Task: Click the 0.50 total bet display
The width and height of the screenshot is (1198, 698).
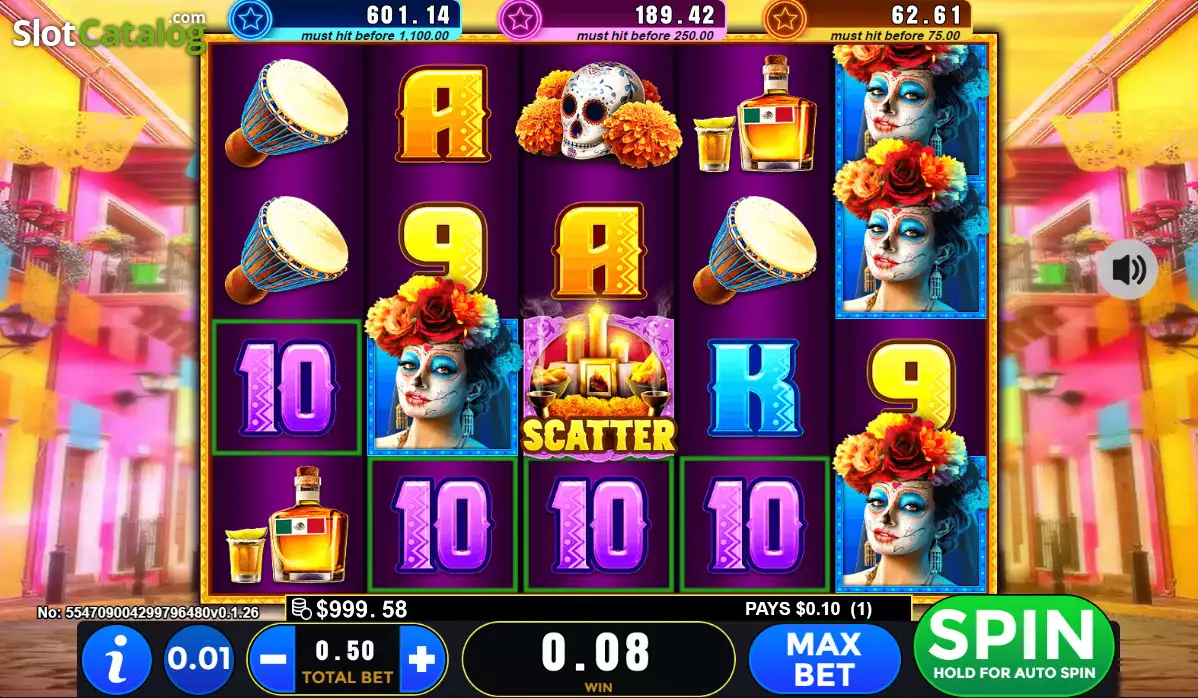Action: point(347,660)
